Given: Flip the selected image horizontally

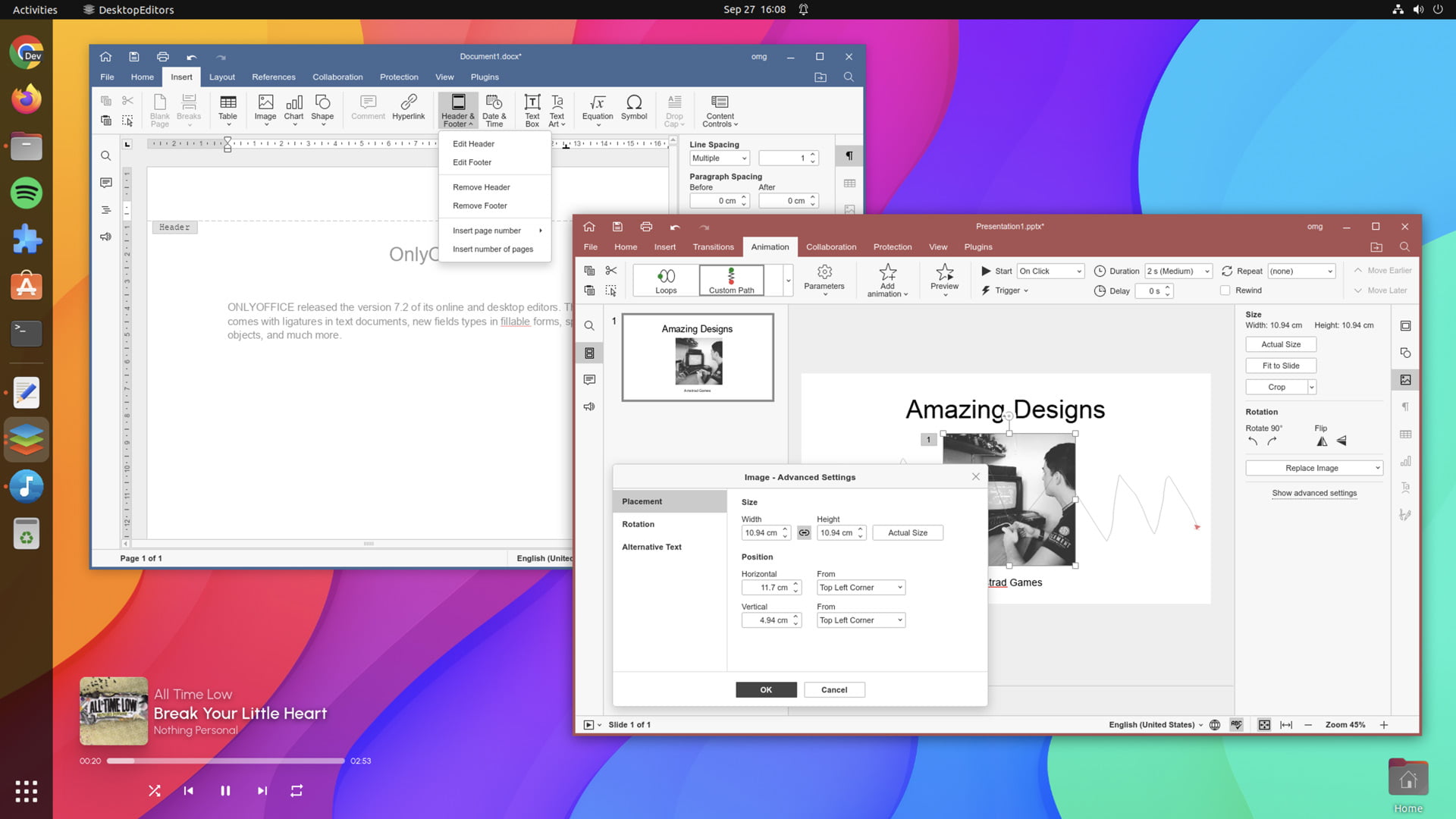Looking at the screenshot, I should coord(1322,441).
